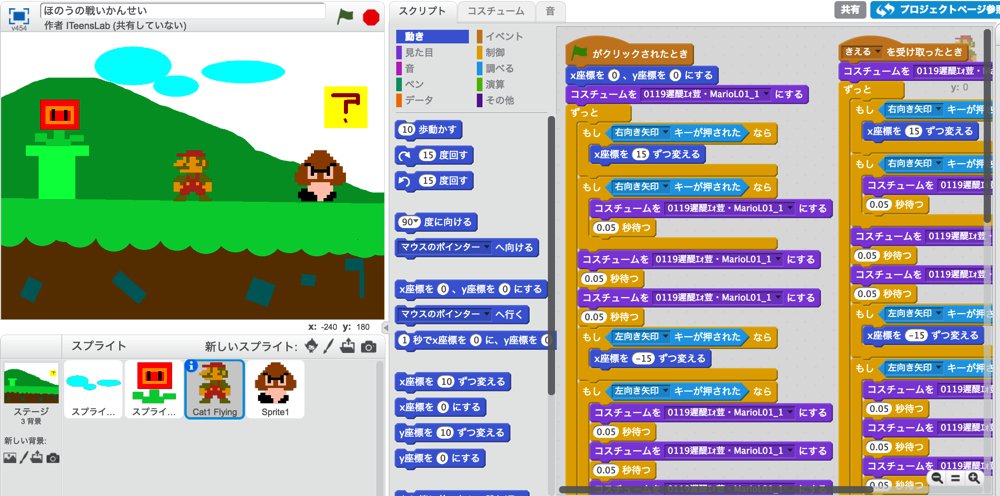The image size is (1000, 496).
Task: Switch stage to full-screen presentation mode
Action: (19, 15)
